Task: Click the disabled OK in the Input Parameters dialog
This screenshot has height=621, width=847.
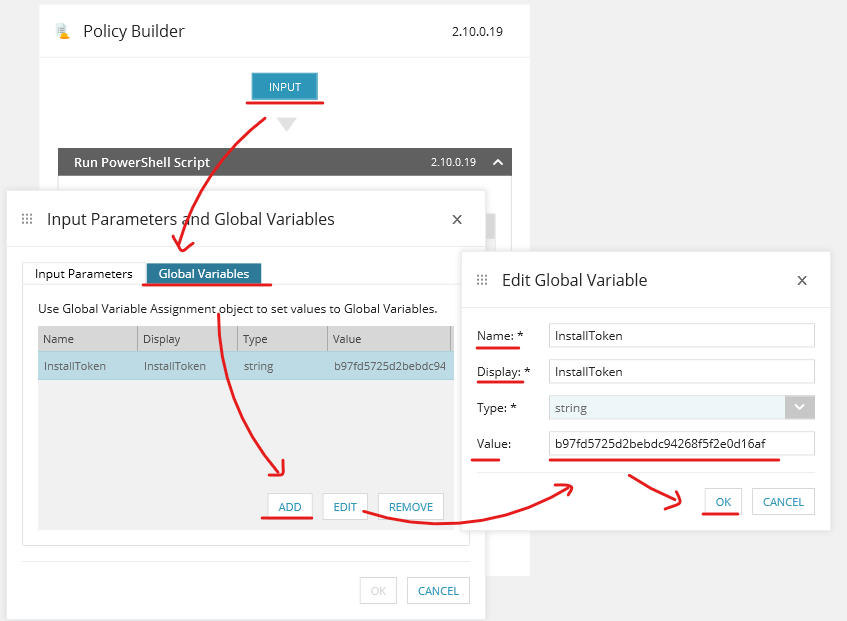Action: click(x=378, y=591)
